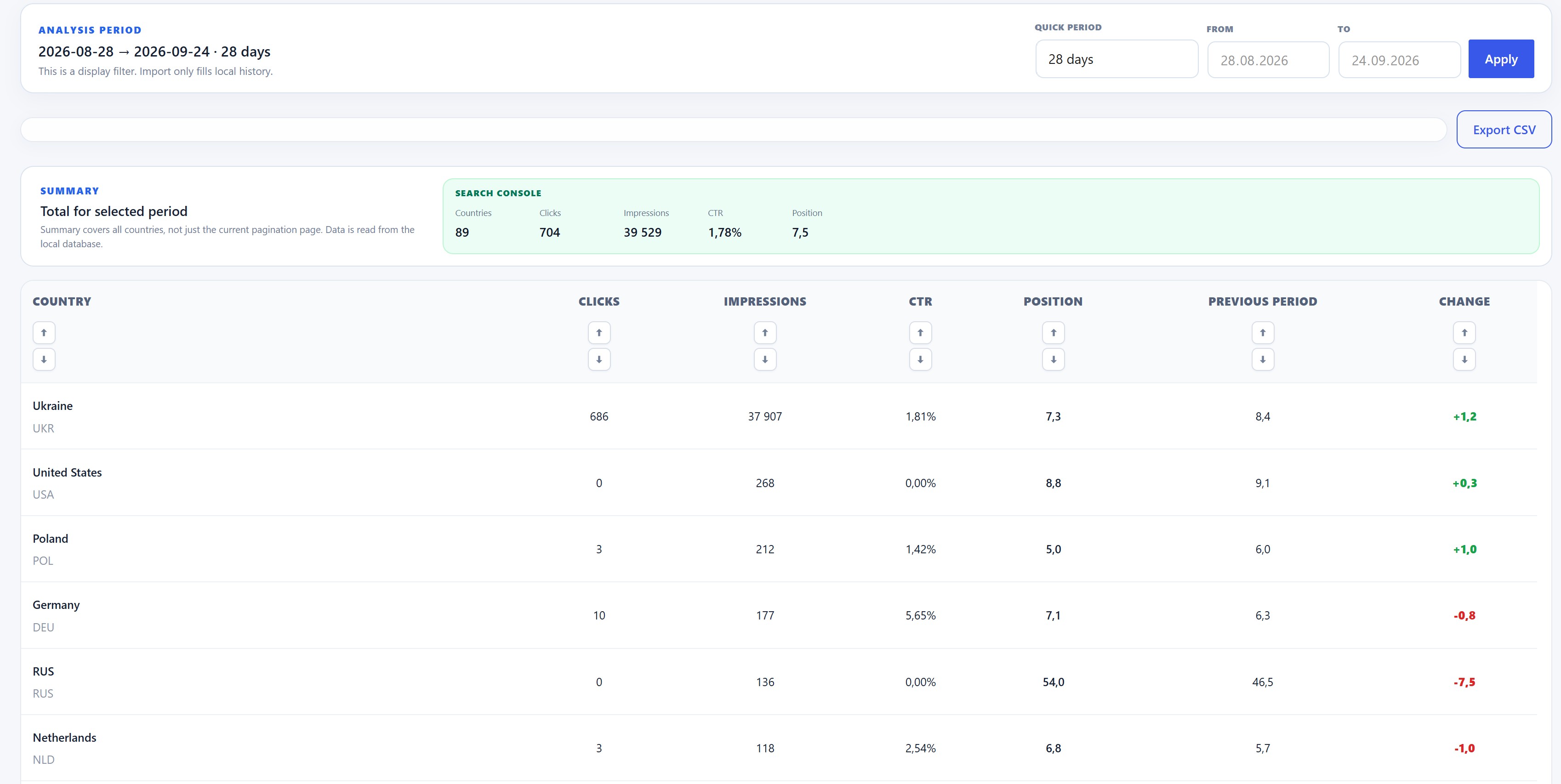The image size is (1561, 784).
Task: Click United States impressions value 268
Action: 765,483
